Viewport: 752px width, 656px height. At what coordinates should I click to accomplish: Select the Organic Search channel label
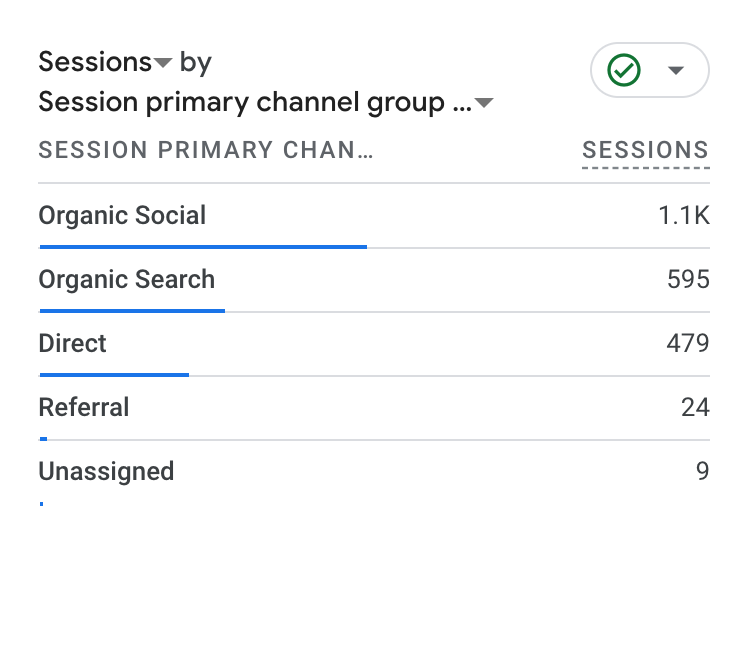126,279
